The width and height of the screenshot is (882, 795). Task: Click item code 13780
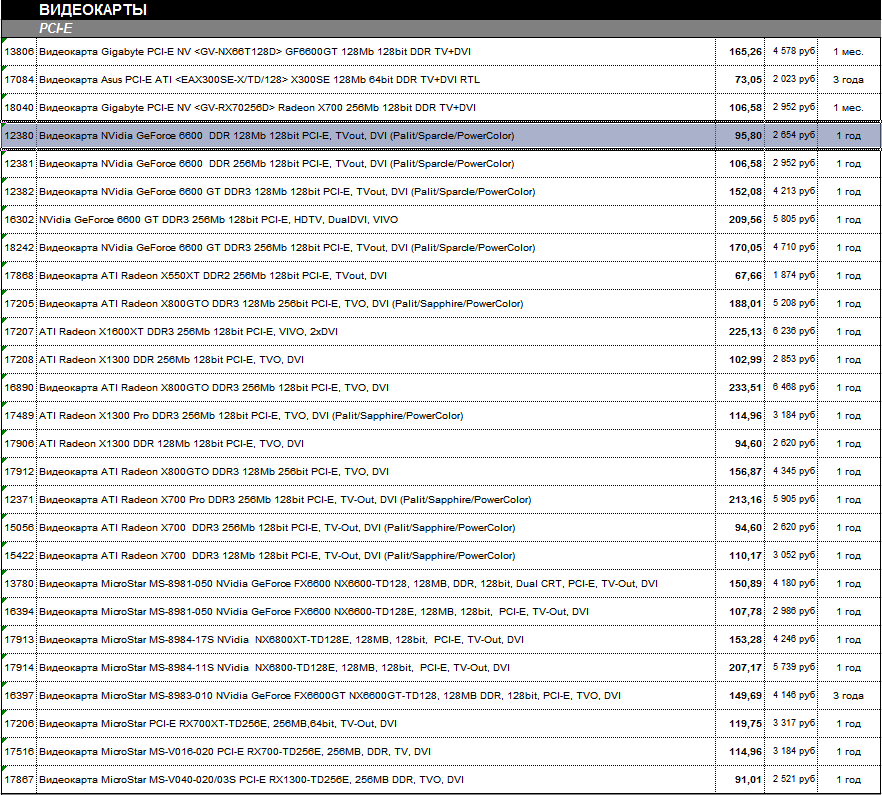(19, 583)
